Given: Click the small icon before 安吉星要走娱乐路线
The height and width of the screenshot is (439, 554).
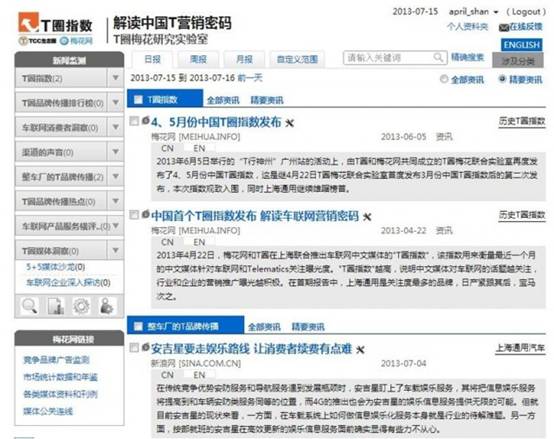Looking at the screenshot, I should [146, 347].
